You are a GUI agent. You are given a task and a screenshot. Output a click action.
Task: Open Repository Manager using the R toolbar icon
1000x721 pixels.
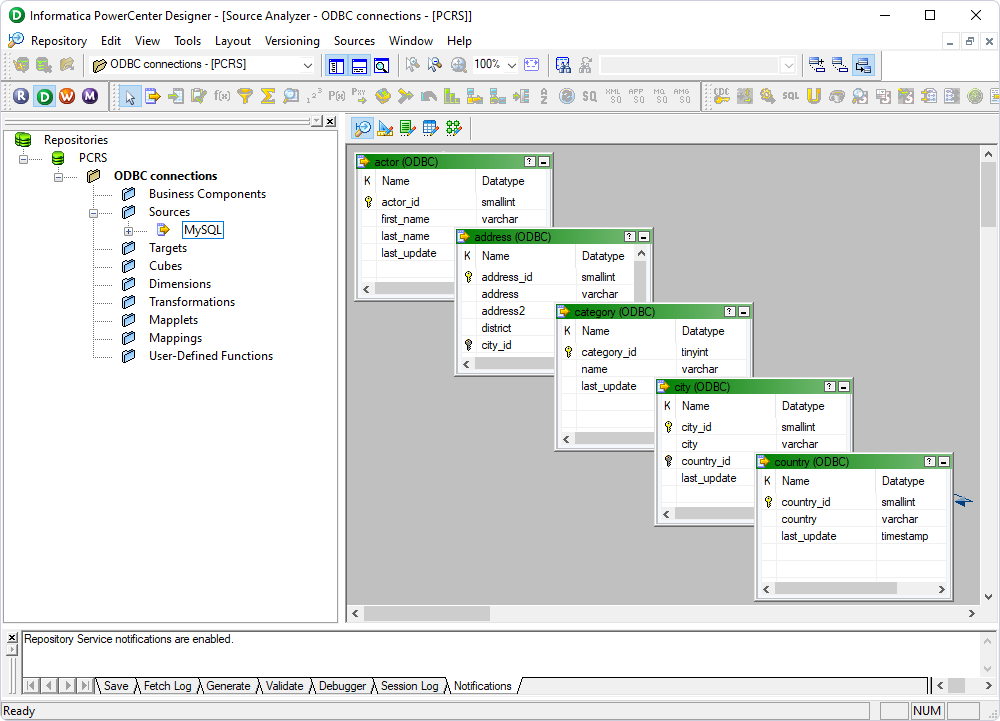coord(21,96)
